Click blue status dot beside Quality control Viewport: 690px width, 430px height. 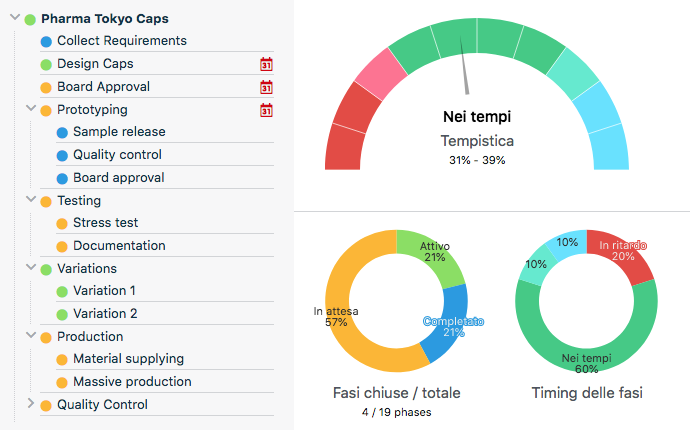(62, 155)
